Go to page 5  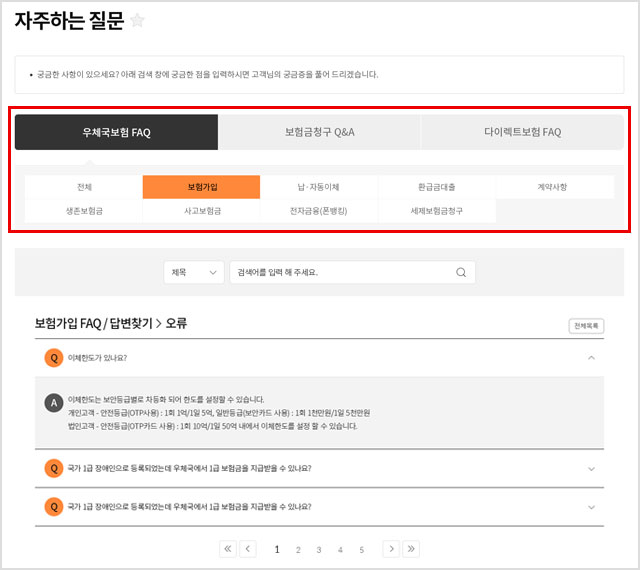361,550
